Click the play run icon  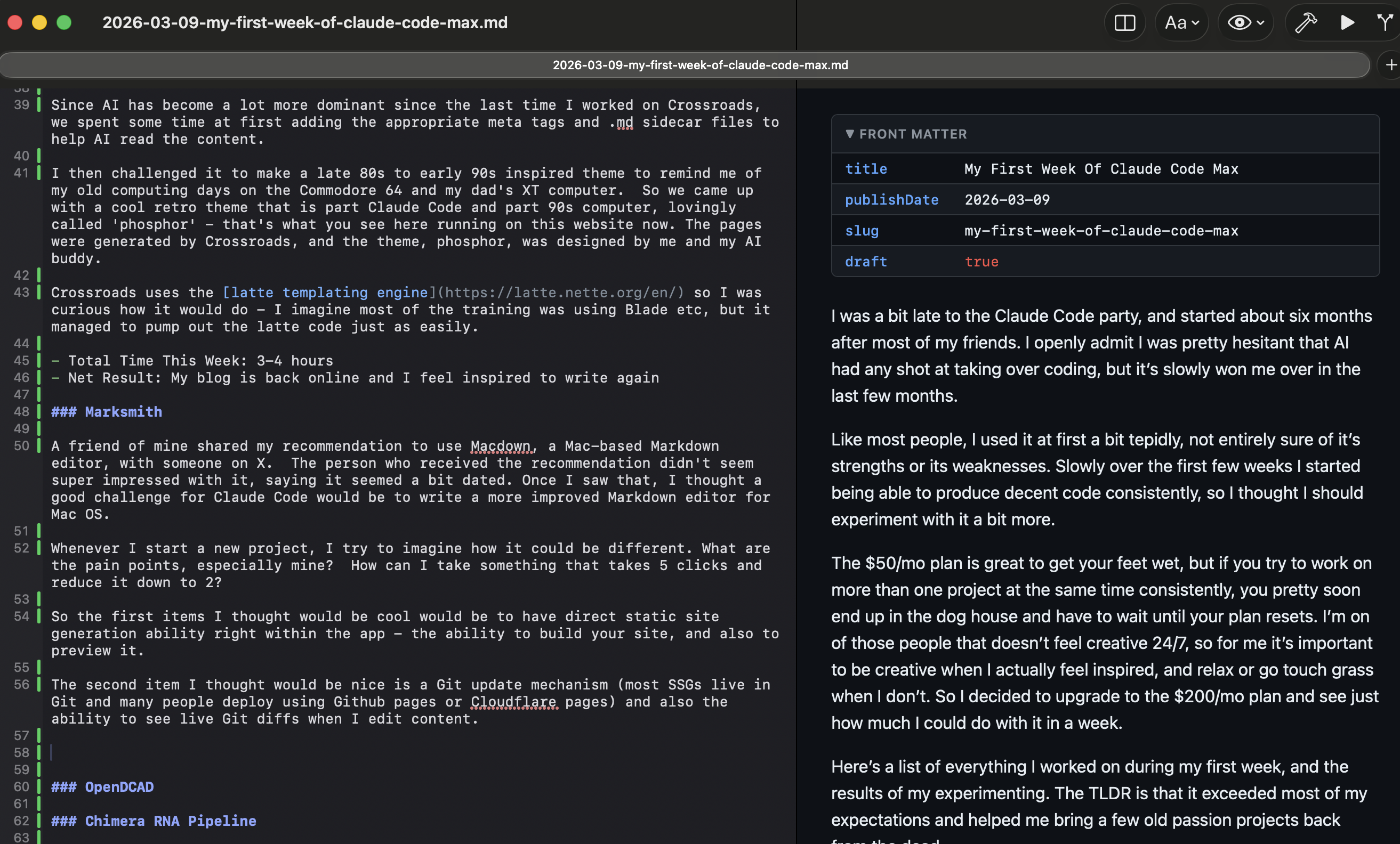[1347, 23]
